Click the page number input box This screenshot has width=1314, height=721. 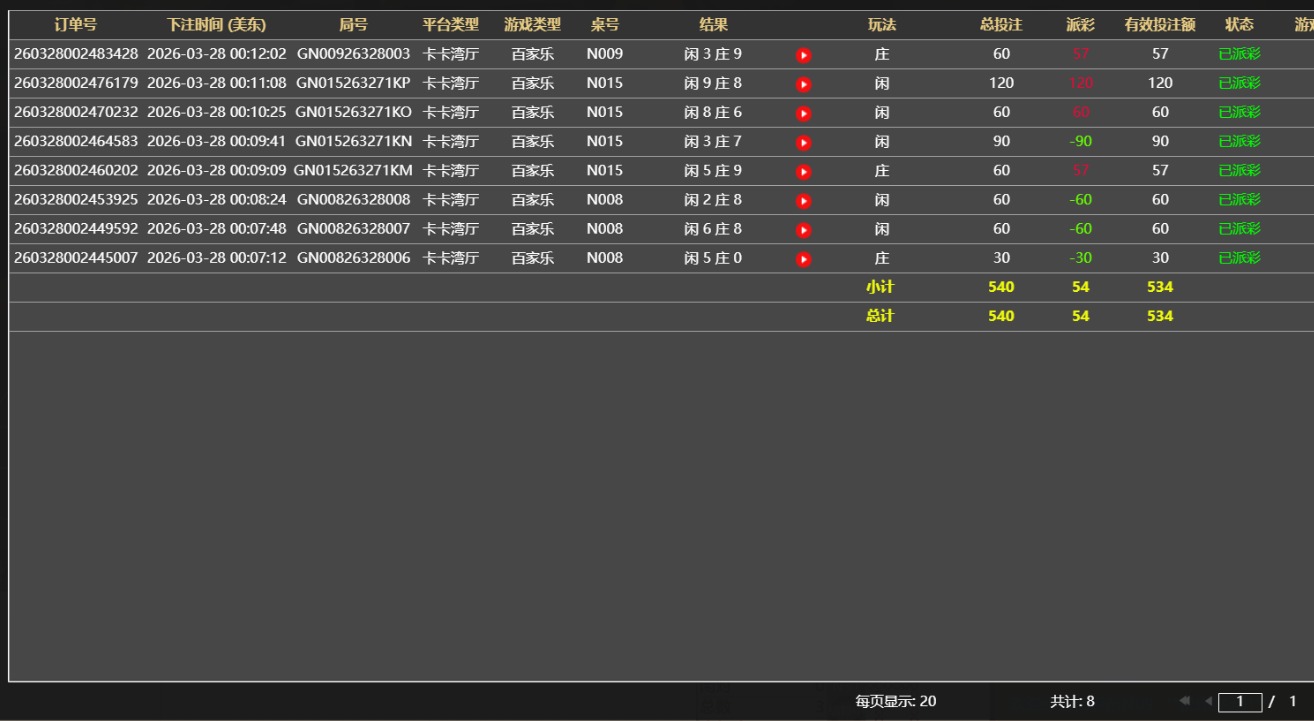[x=1240, y=701]
